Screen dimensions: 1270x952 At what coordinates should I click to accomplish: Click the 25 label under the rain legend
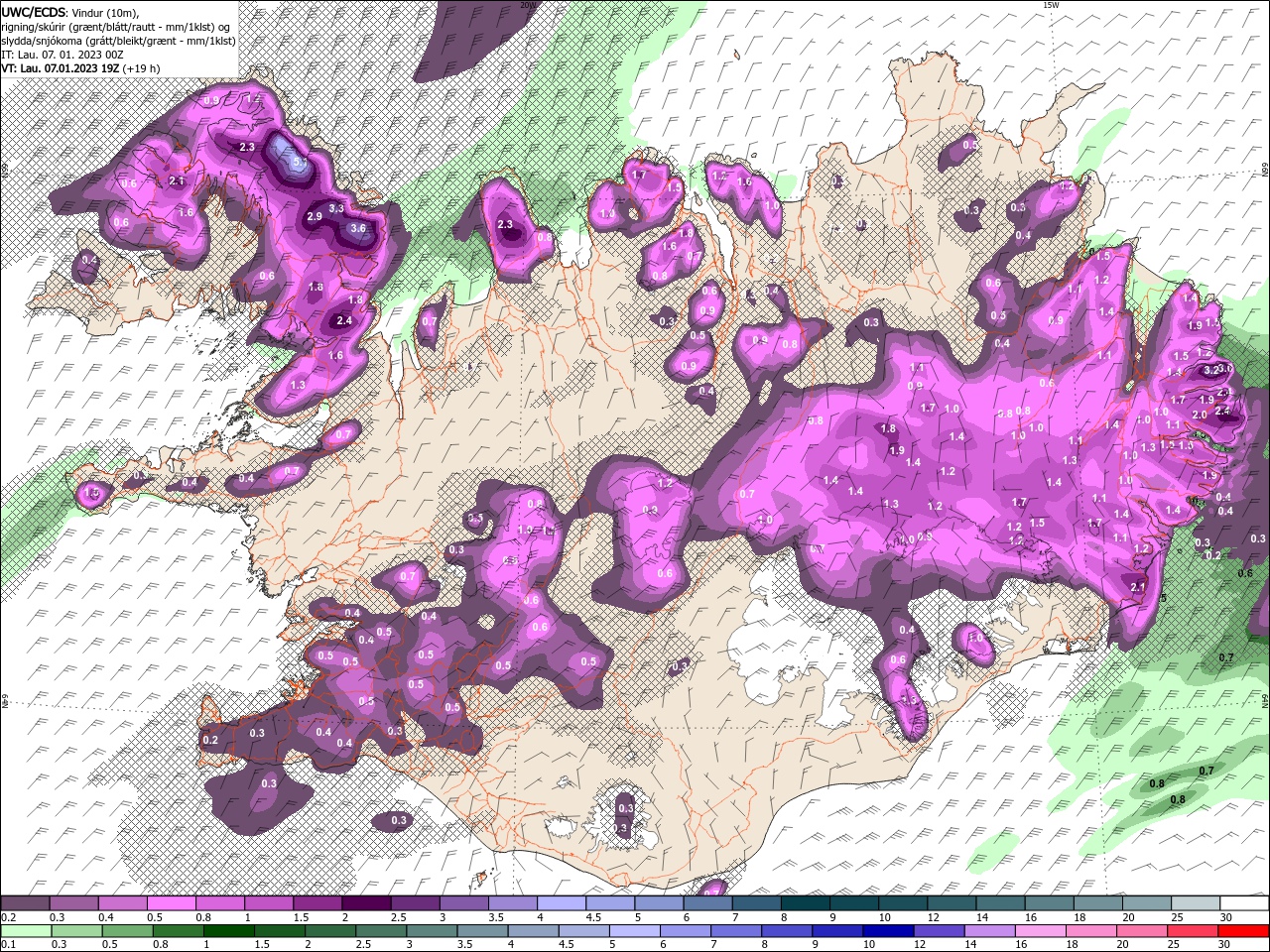pyautogui.click(x=1175, y=945)
